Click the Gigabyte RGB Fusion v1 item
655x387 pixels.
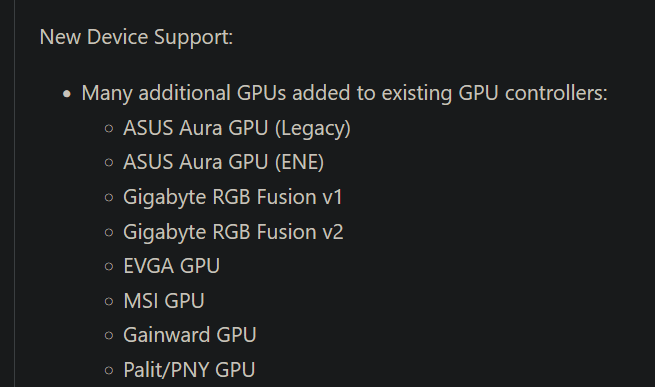tap(233, 197)
